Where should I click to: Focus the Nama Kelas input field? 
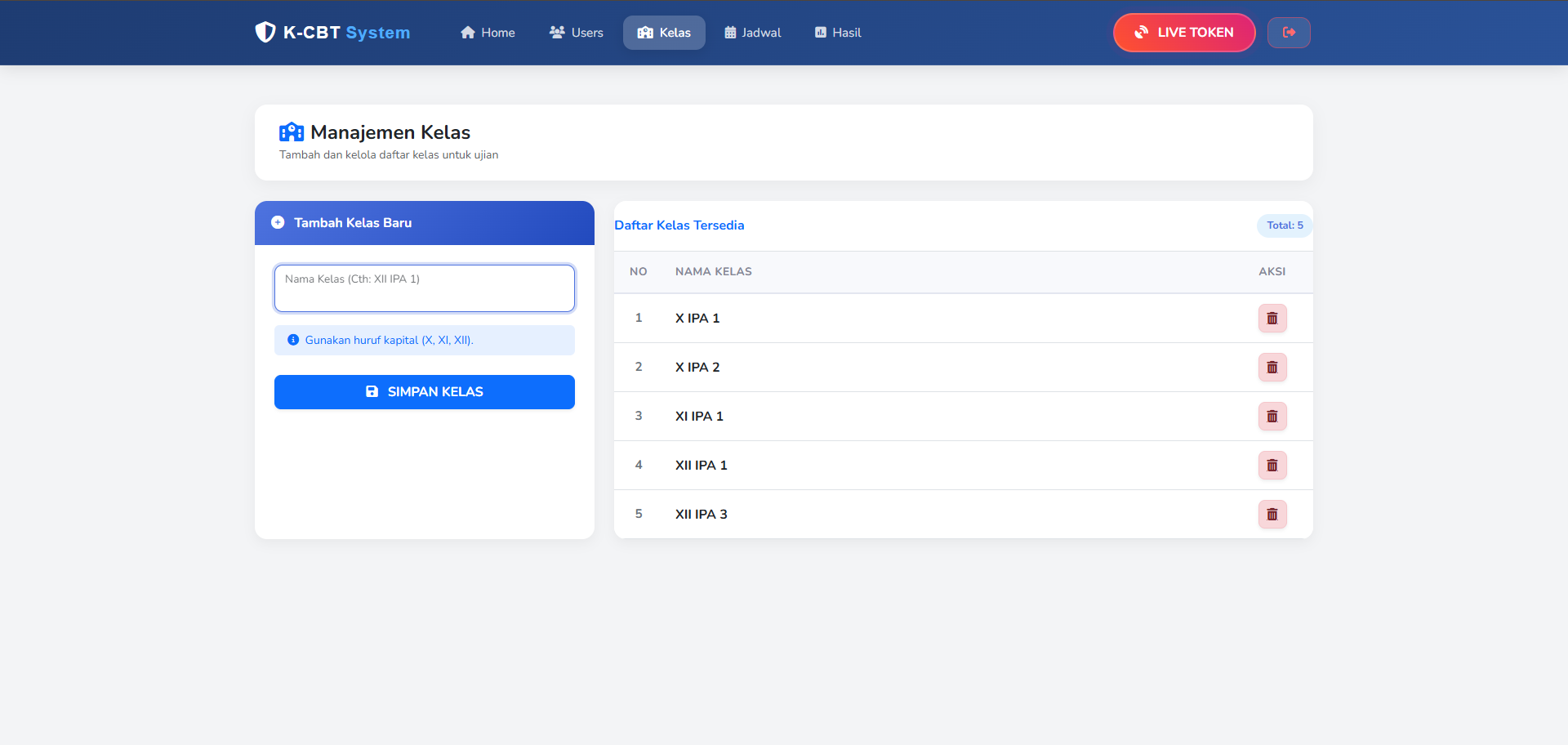tap(425, 288)
